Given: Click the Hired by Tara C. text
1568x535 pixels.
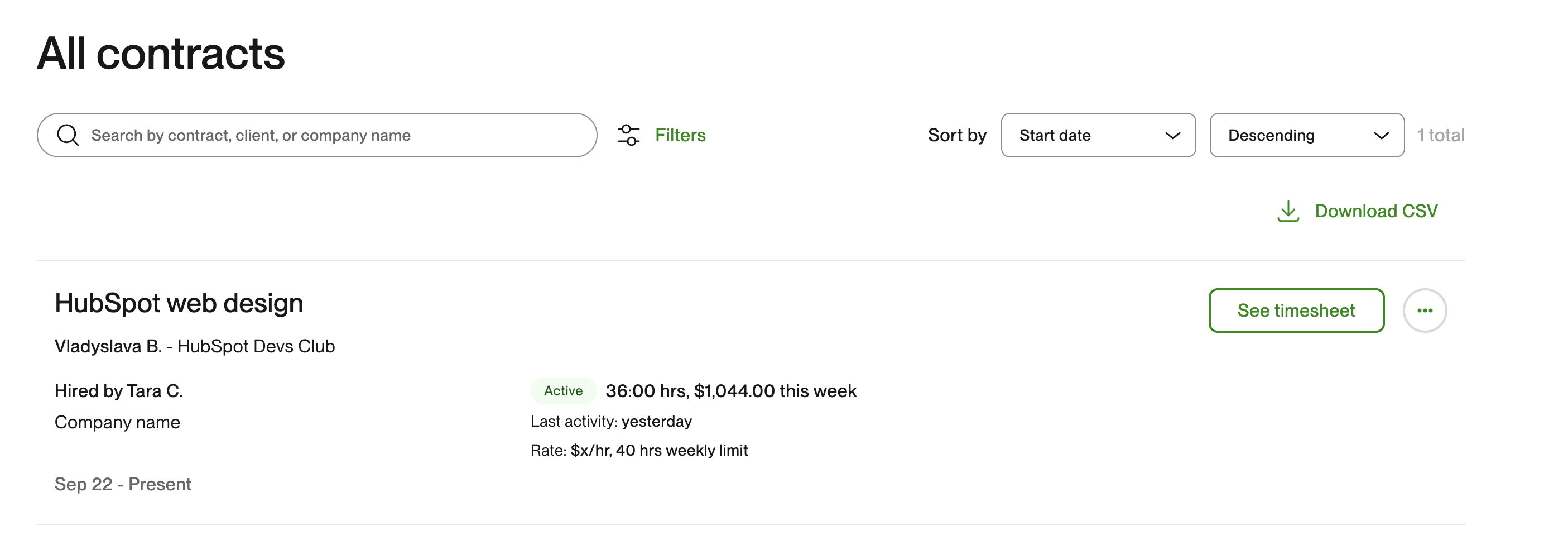Looking at the screenshot, I should [119, 391].
